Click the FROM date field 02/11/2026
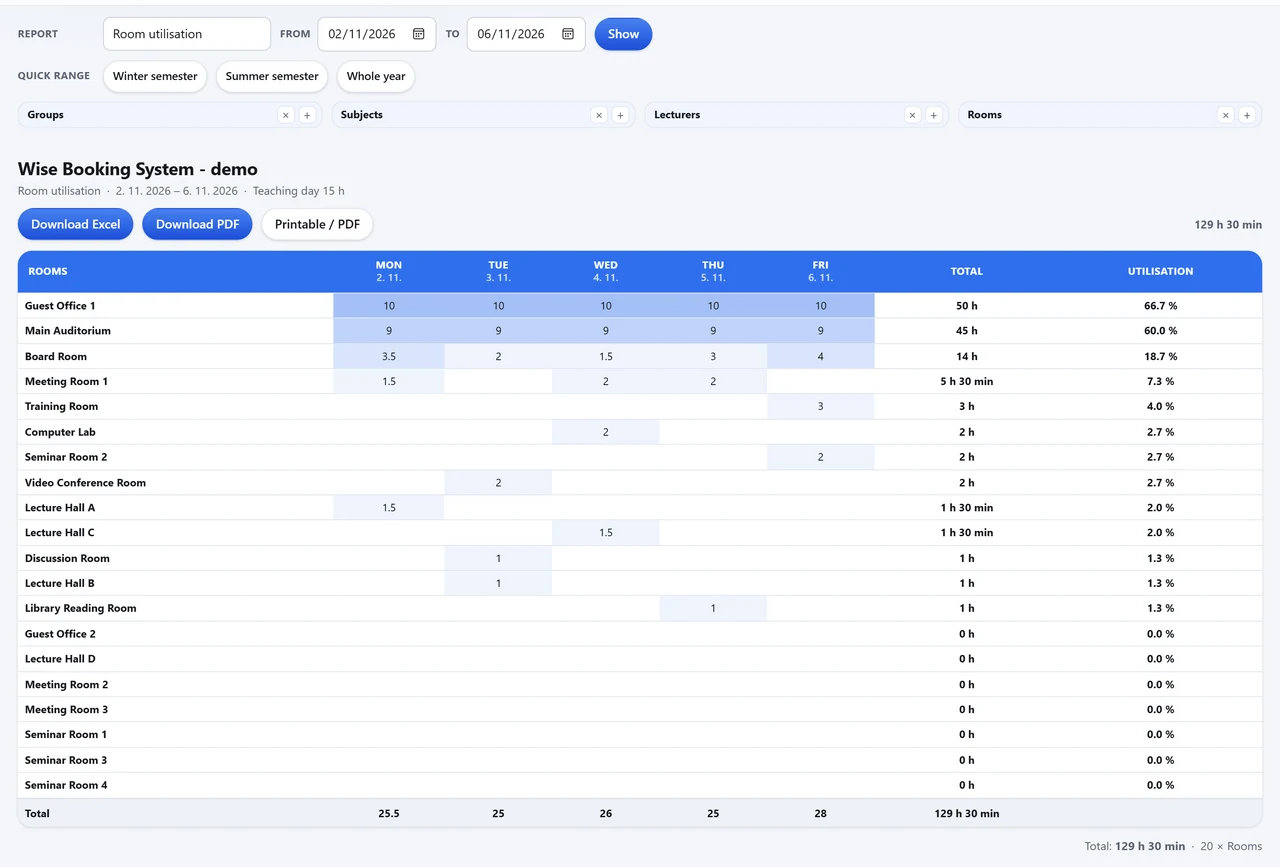This screenshot has width=1280, height=867. (376, 34)
